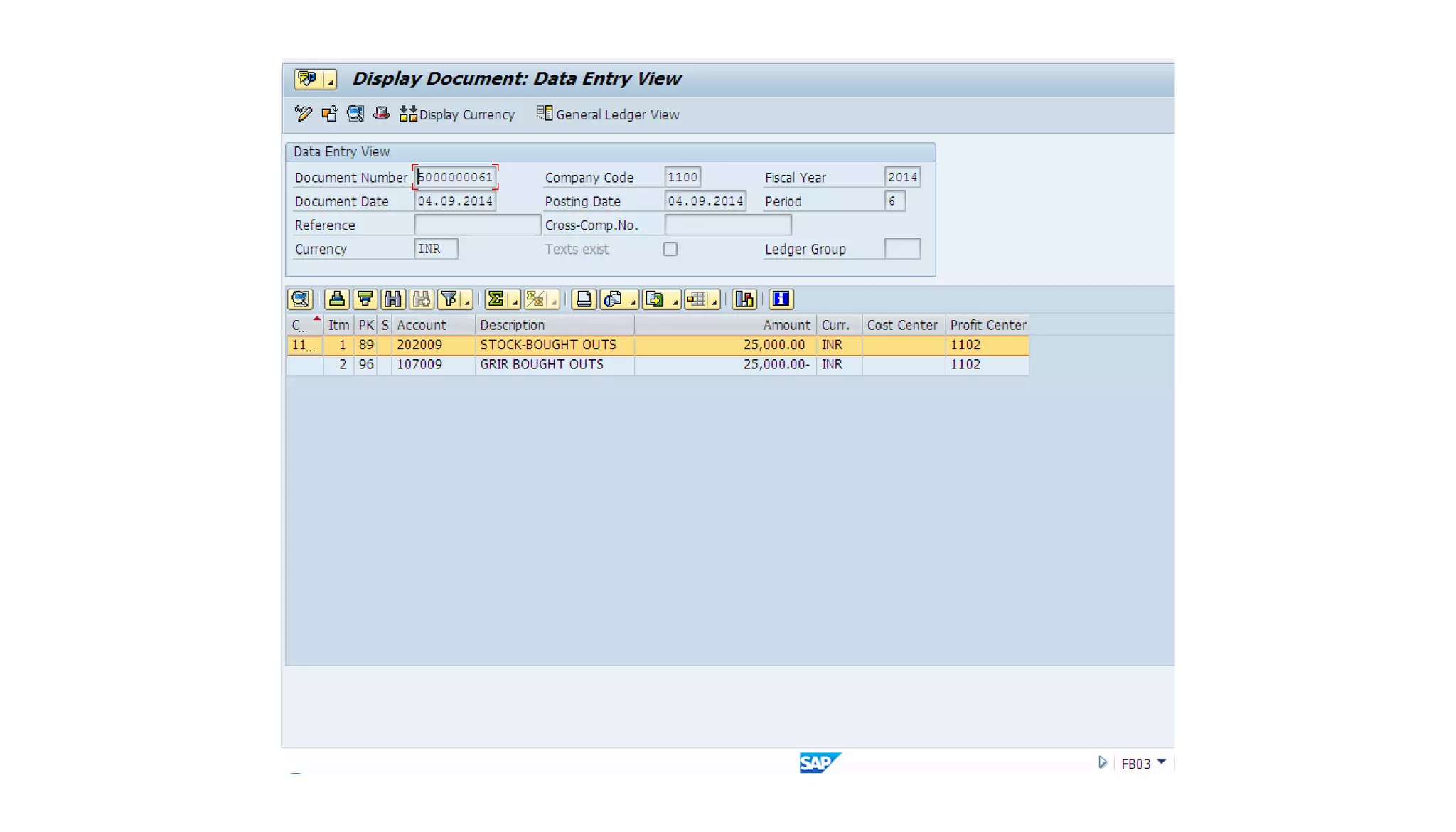
Task: Click the Fiscal Year field
Action: tap(902, 177)
